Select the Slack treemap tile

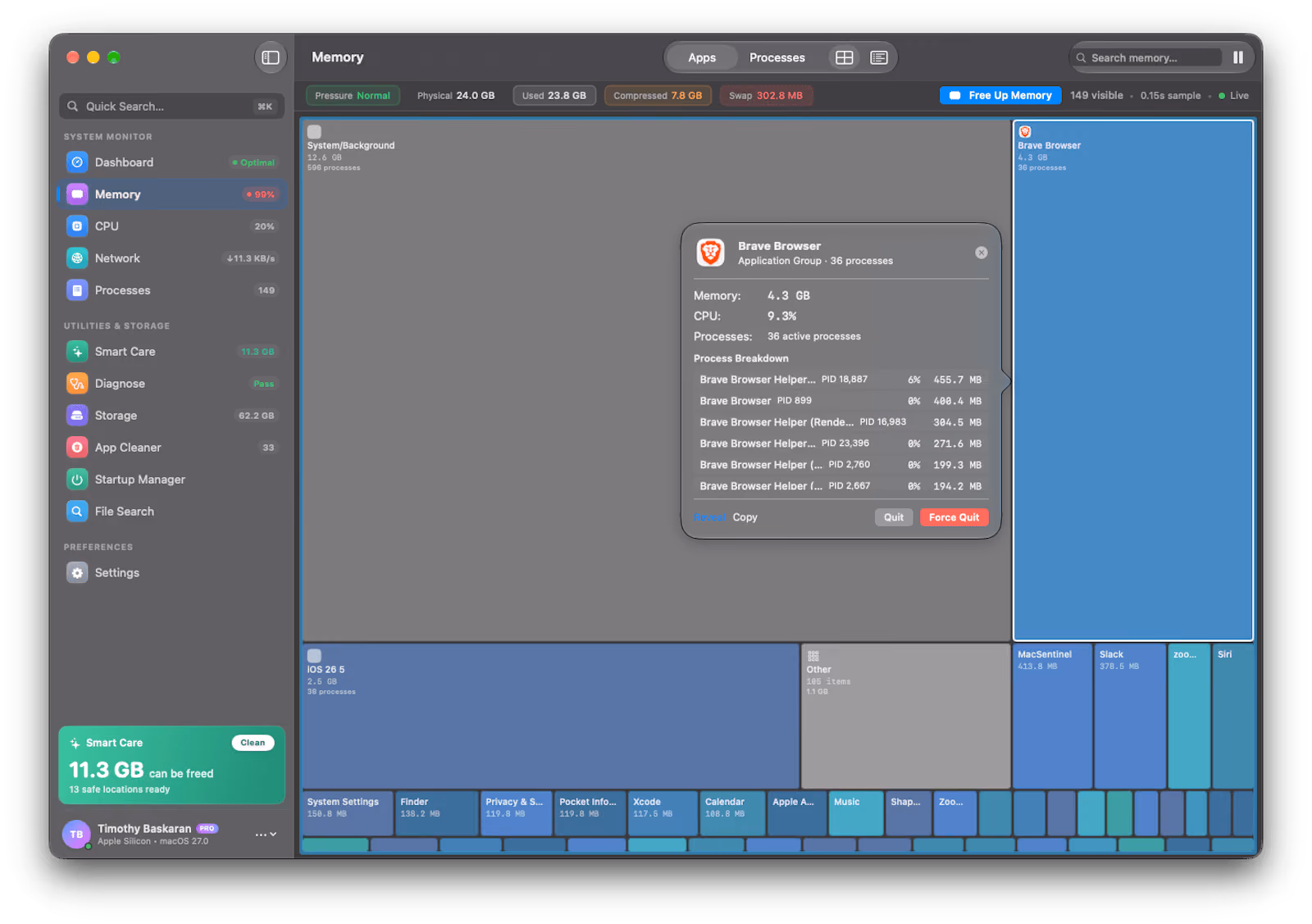pyautogui.click(x=1130, y=716)
